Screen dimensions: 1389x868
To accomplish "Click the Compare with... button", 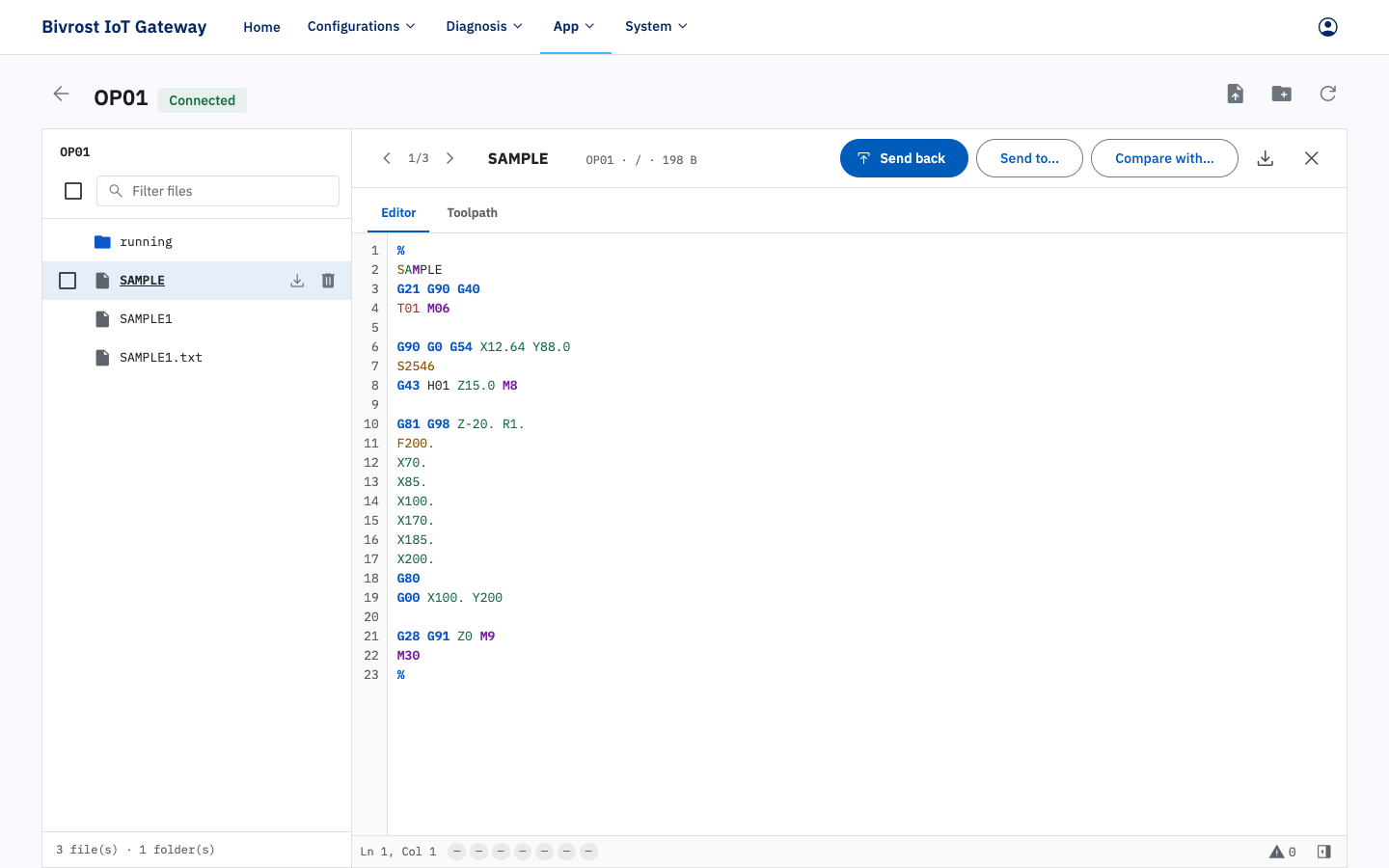I will click(x=1164, y=158).
